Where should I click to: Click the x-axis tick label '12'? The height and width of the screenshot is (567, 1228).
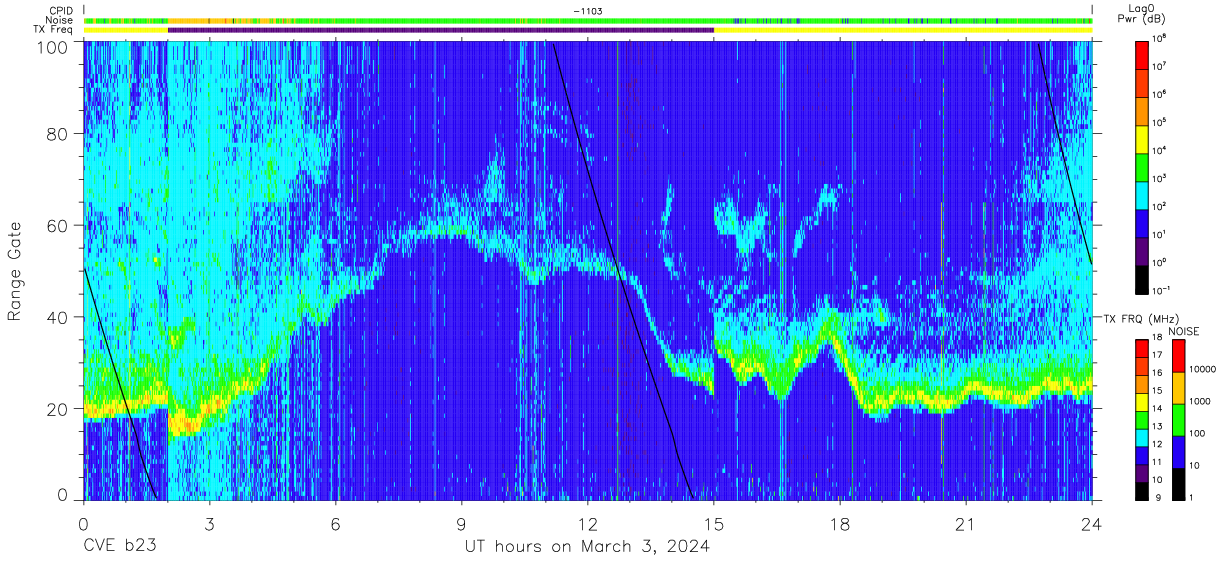pos(587,523)
